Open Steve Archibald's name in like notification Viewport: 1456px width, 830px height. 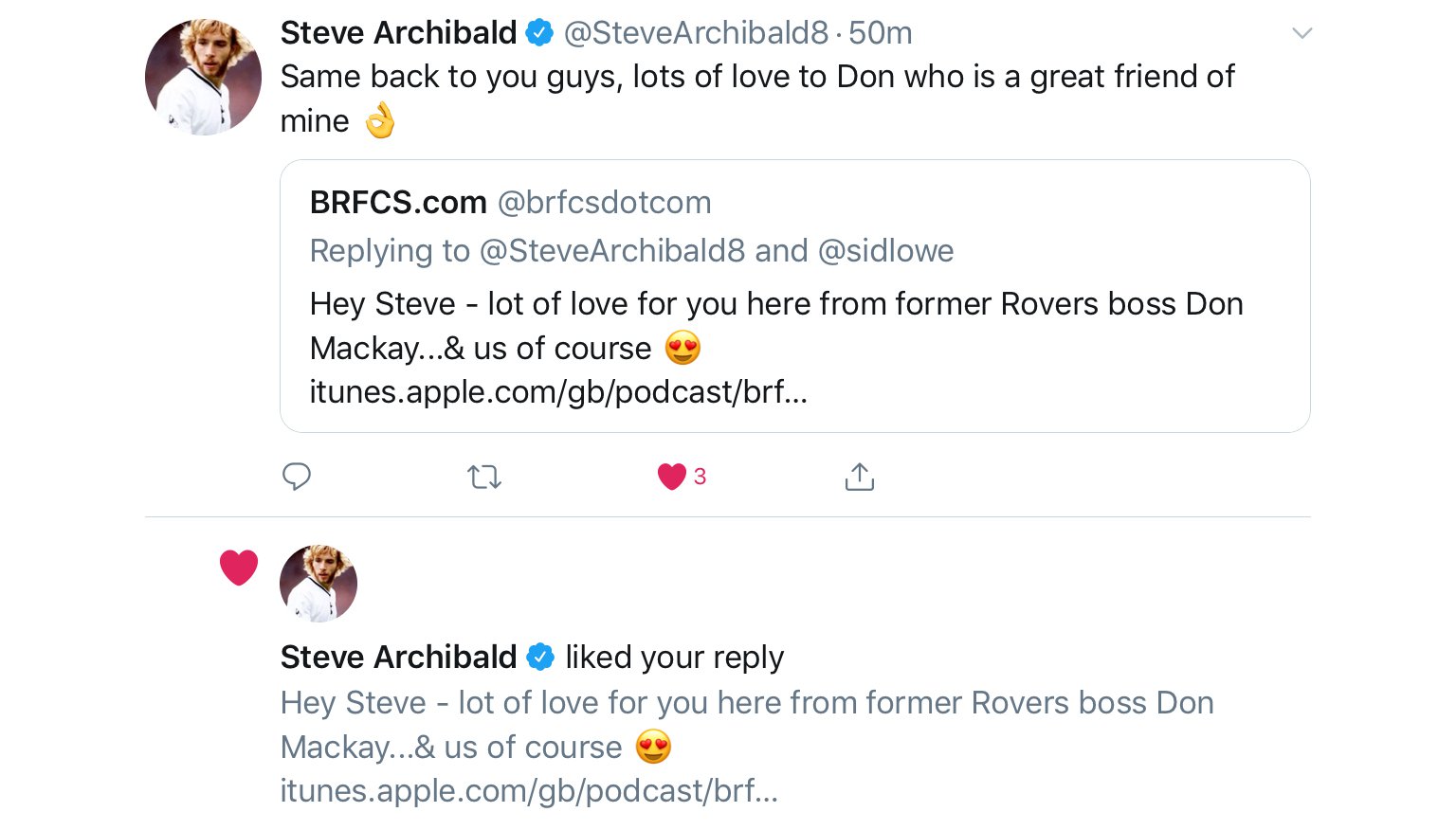tap(398, 657)
